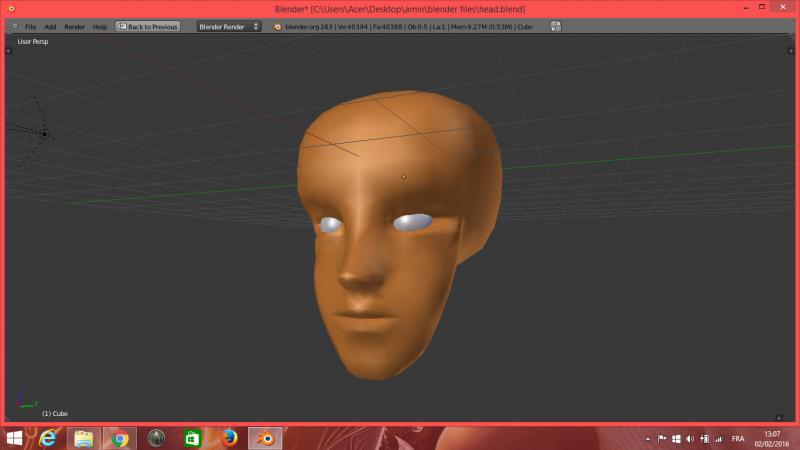Click the FRA language indicator in the tray
Screen dimensions: 800x450
coord(738,438)
